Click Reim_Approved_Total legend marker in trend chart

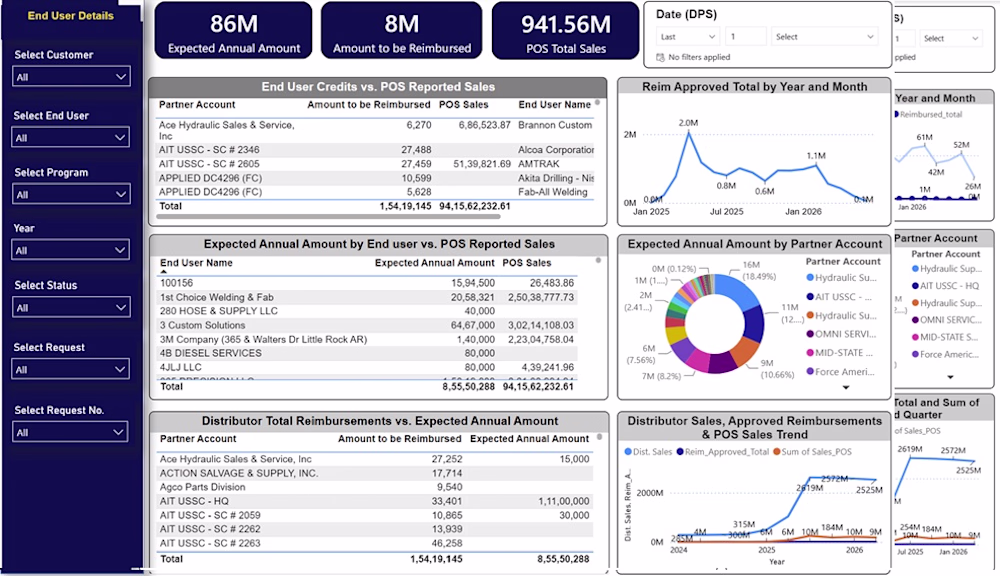[x=680, y=452]
